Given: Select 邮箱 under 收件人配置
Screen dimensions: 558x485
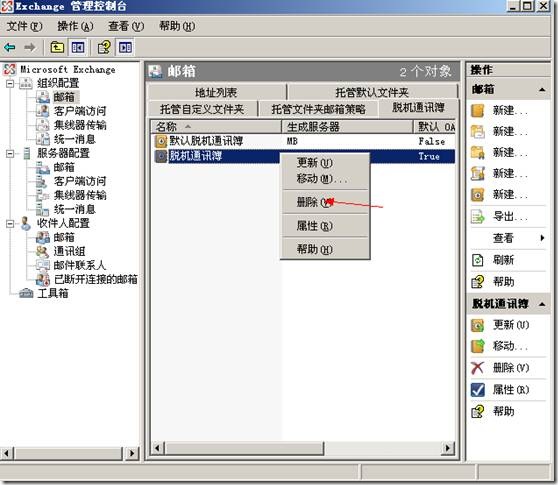Looking at the screenshot, I should (64, 237).
